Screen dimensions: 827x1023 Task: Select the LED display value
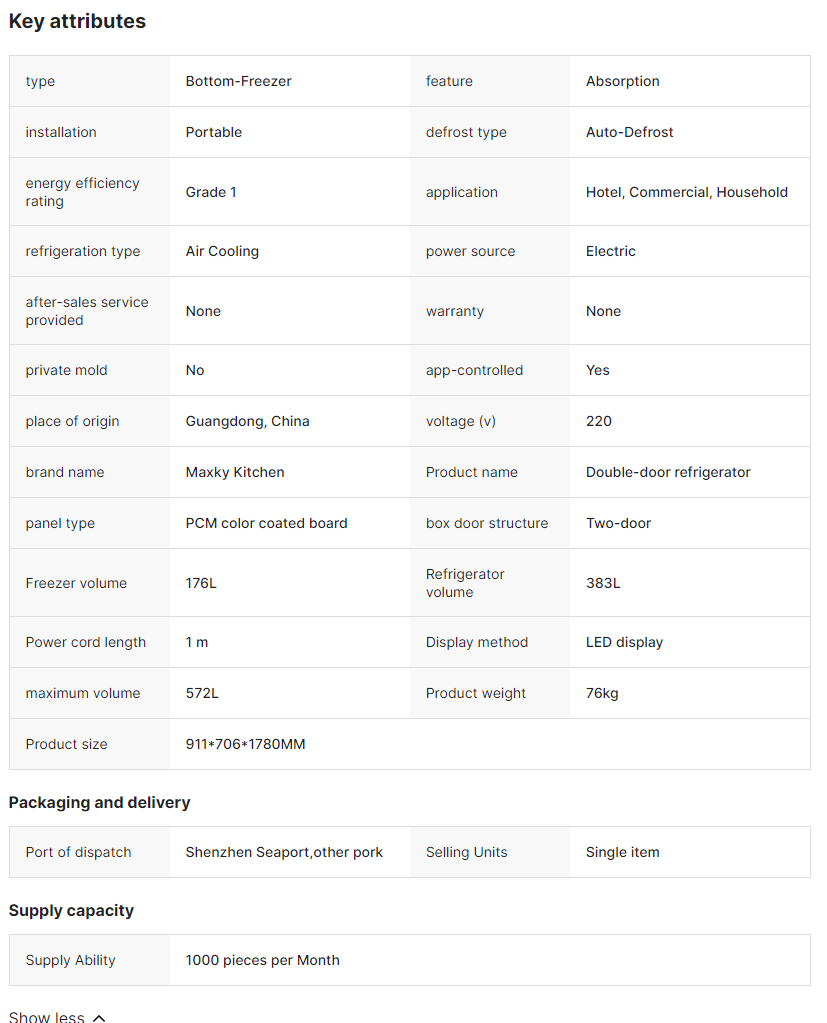pos(624,642)
